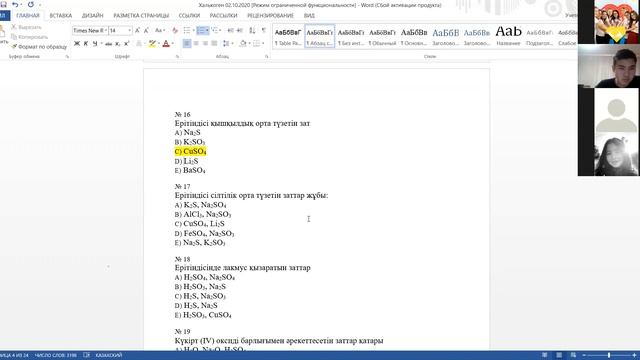
Task: Select highlighted answer C) CuSO4
Action: (191, 151)
